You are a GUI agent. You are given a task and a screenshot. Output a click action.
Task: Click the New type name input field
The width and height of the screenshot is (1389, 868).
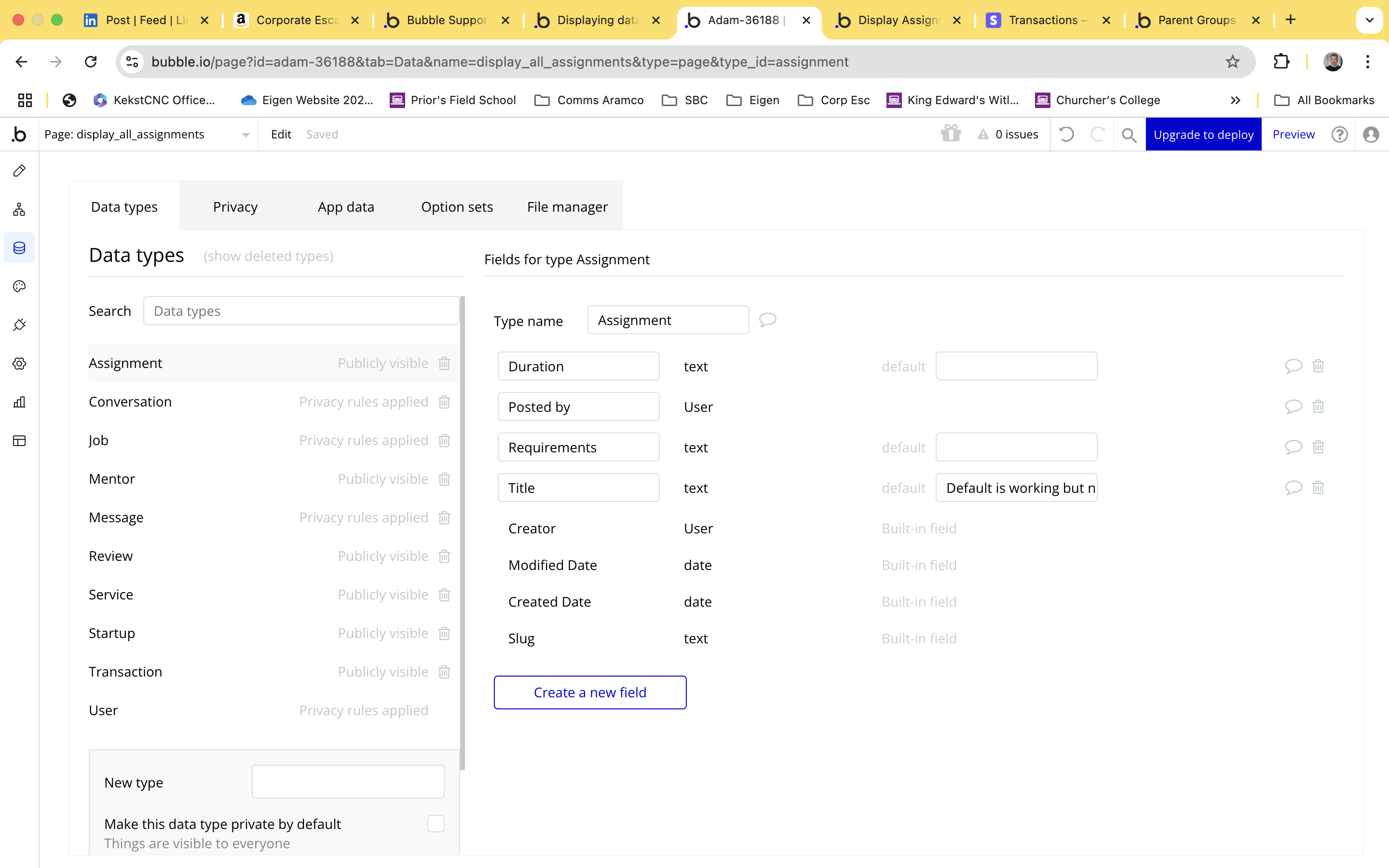(x=348, y=782)
